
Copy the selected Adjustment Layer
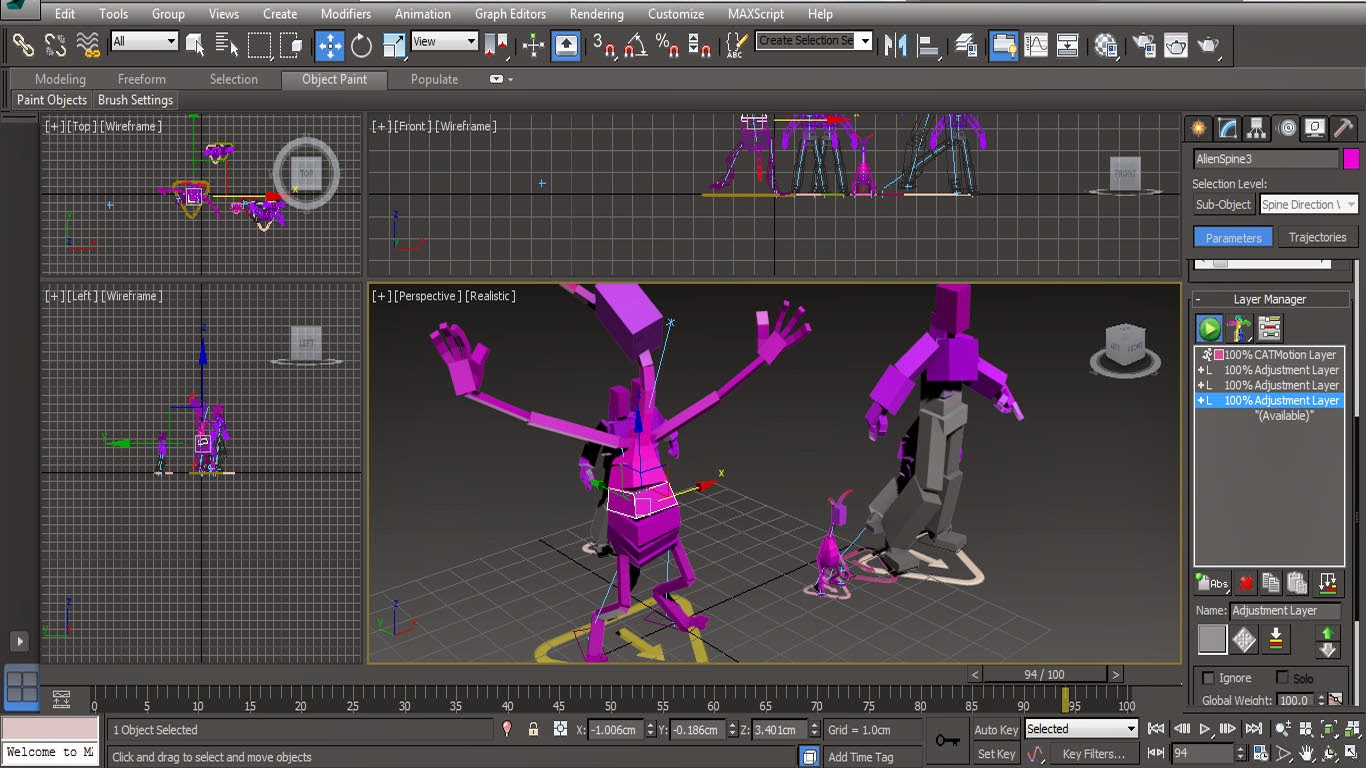coord(1269,583)
